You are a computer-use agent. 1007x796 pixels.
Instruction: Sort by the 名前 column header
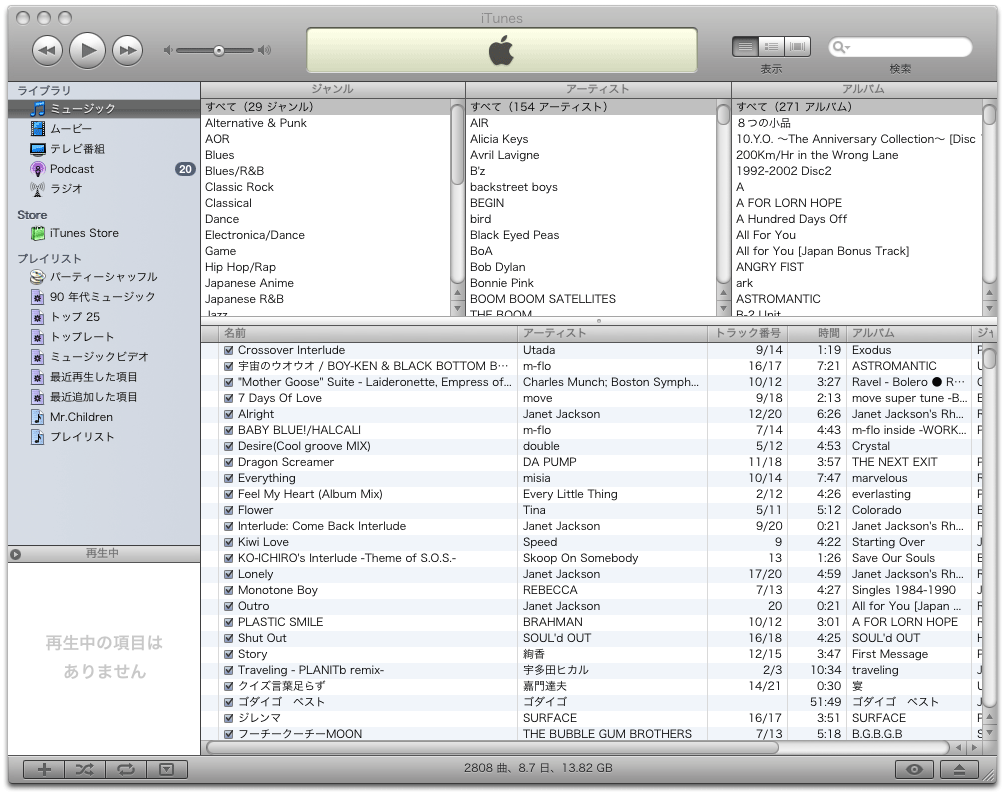[369, 333]
